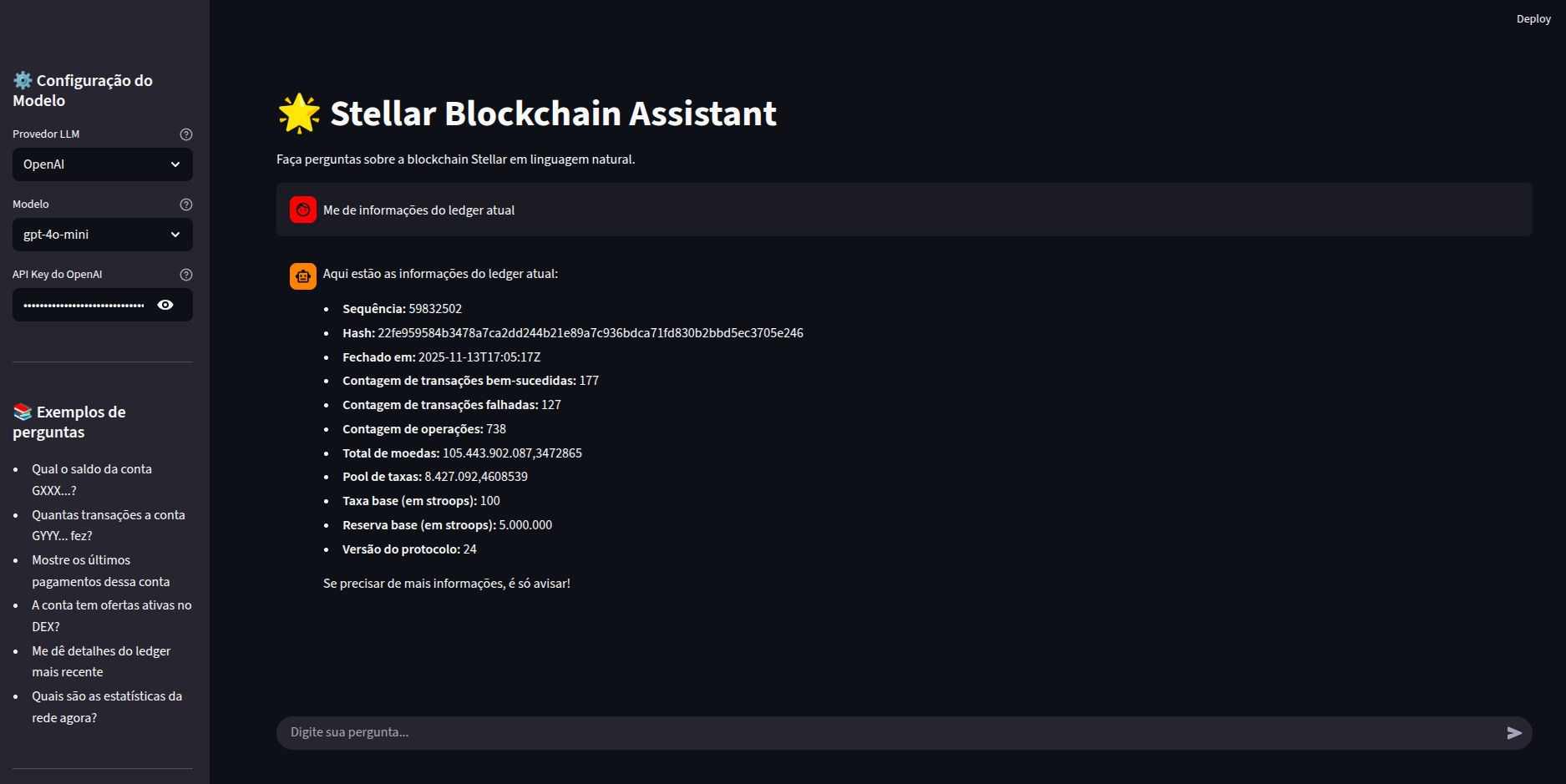
Task: Click the help icon next to Modelo
Action: tap(185, 204)
